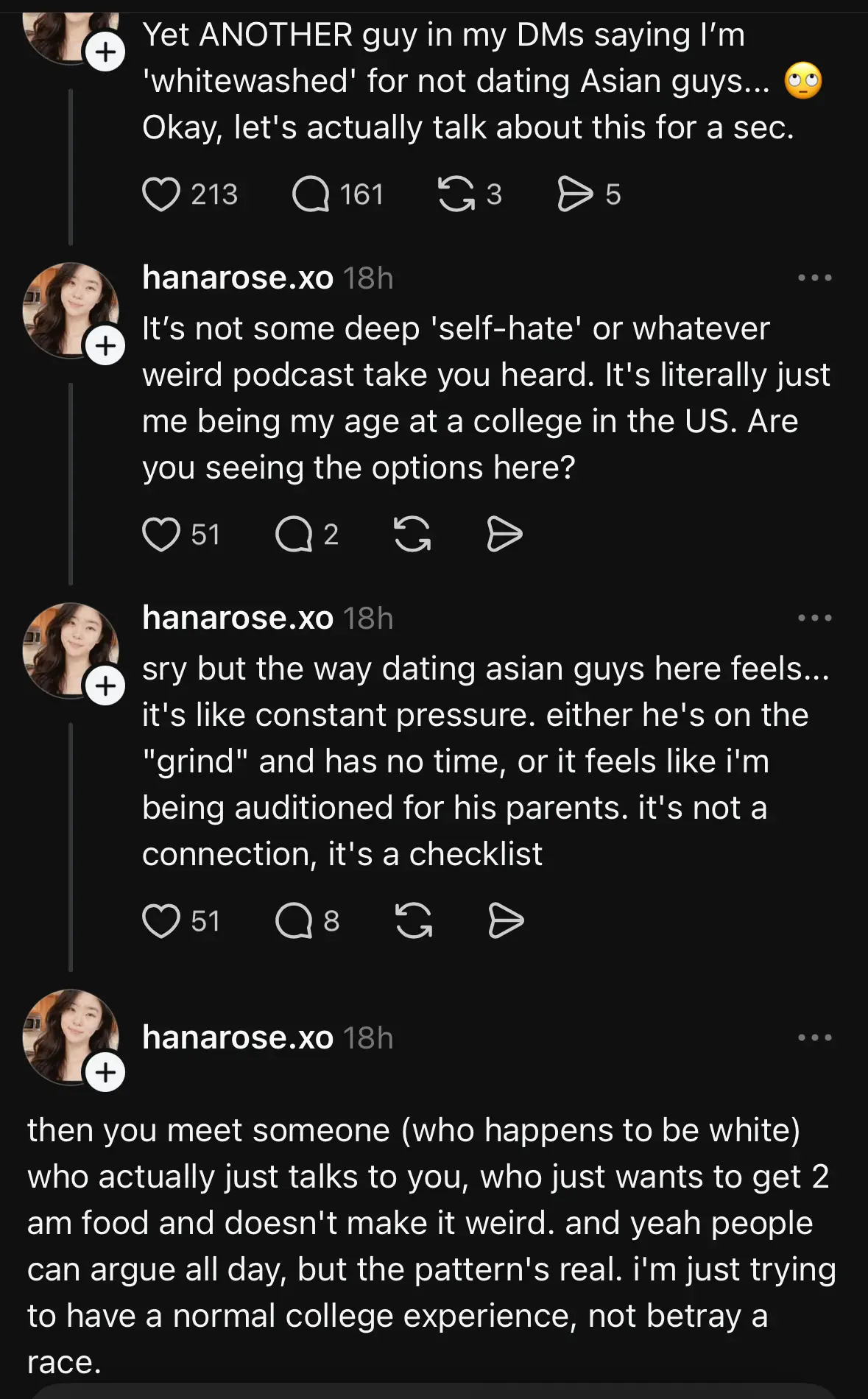The width and height of the screenshot is (868, 1399).
Task: Open more options for the 'self-hate' post
Action: tap(815, 278)
